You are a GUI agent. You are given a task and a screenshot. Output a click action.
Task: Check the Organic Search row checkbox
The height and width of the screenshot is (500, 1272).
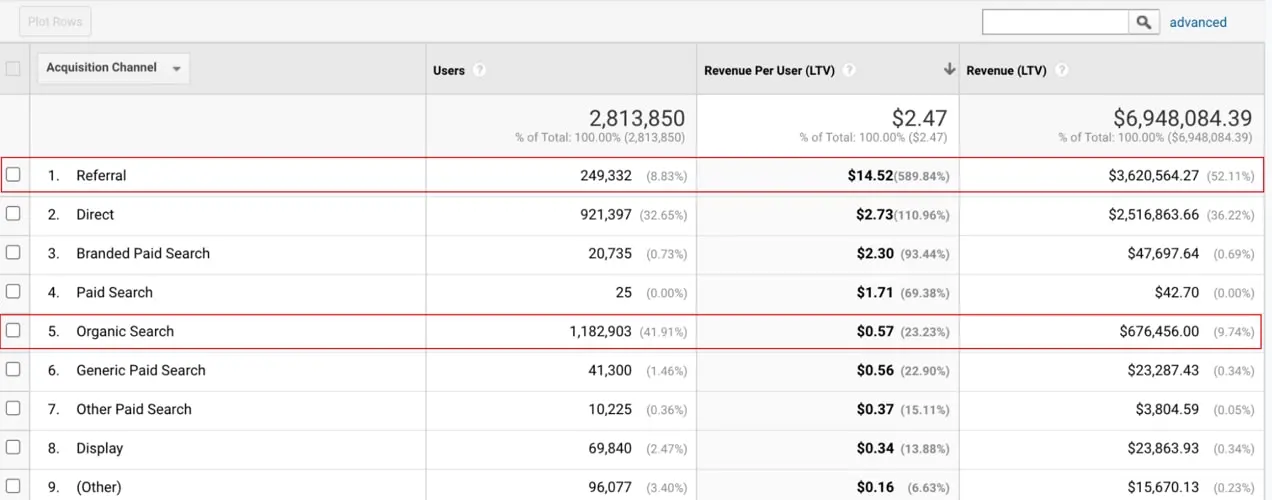[13, 330]
